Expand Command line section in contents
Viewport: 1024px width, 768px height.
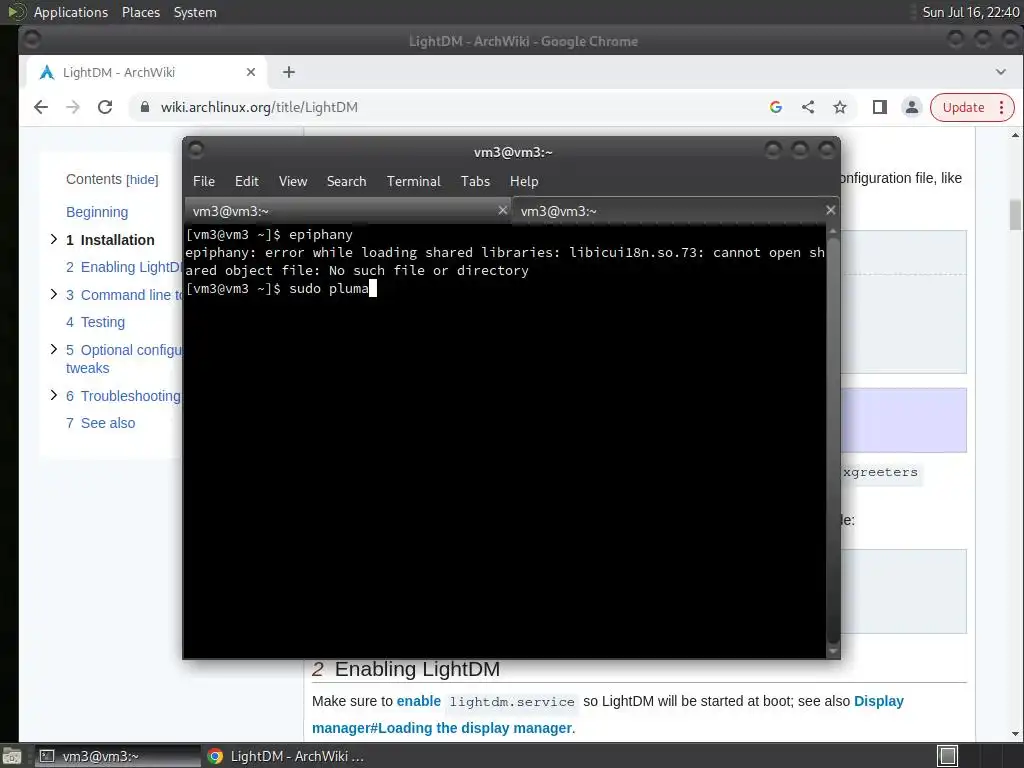pyautogui.click(x=54, y=295)
